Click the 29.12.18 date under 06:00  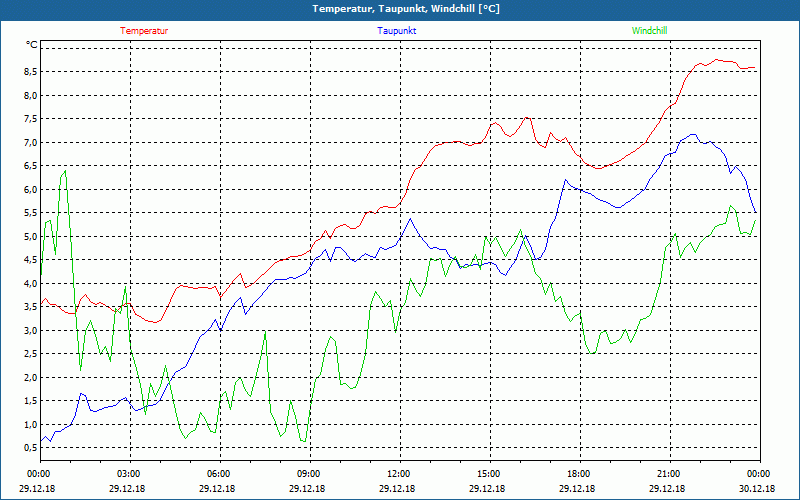(x=217, y=488)
